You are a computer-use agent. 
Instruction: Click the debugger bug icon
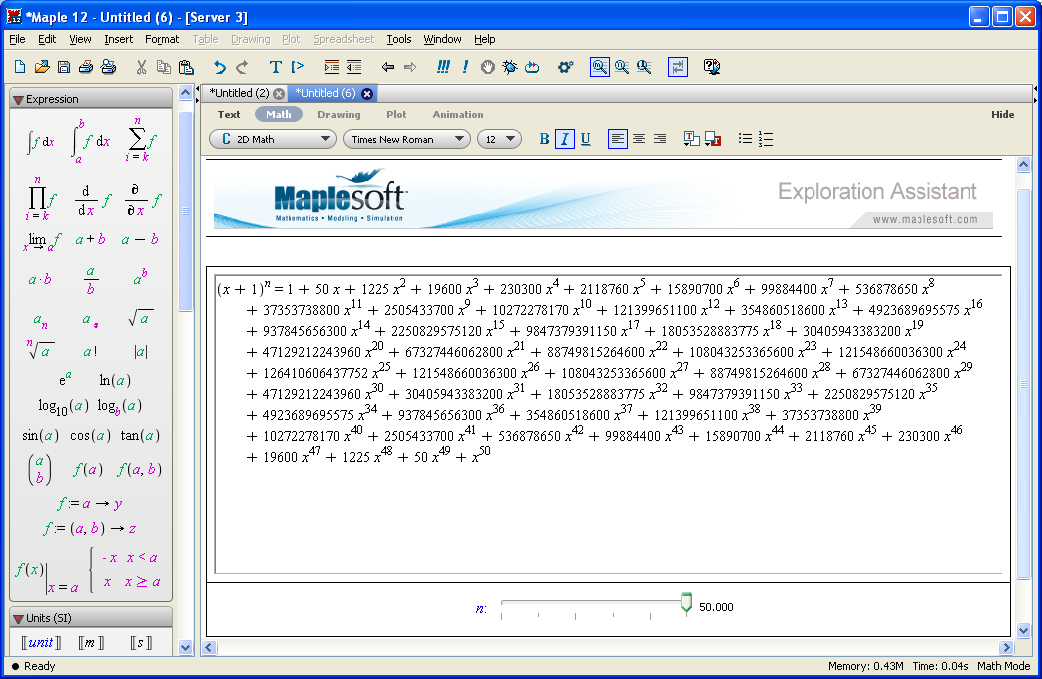510,67
